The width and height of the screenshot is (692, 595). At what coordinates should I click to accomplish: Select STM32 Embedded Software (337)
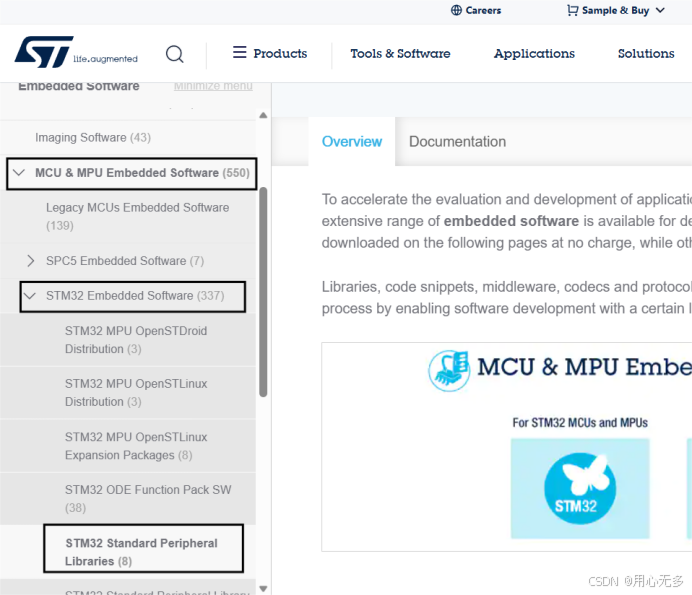pyautogui.click(x=135, y=295)
